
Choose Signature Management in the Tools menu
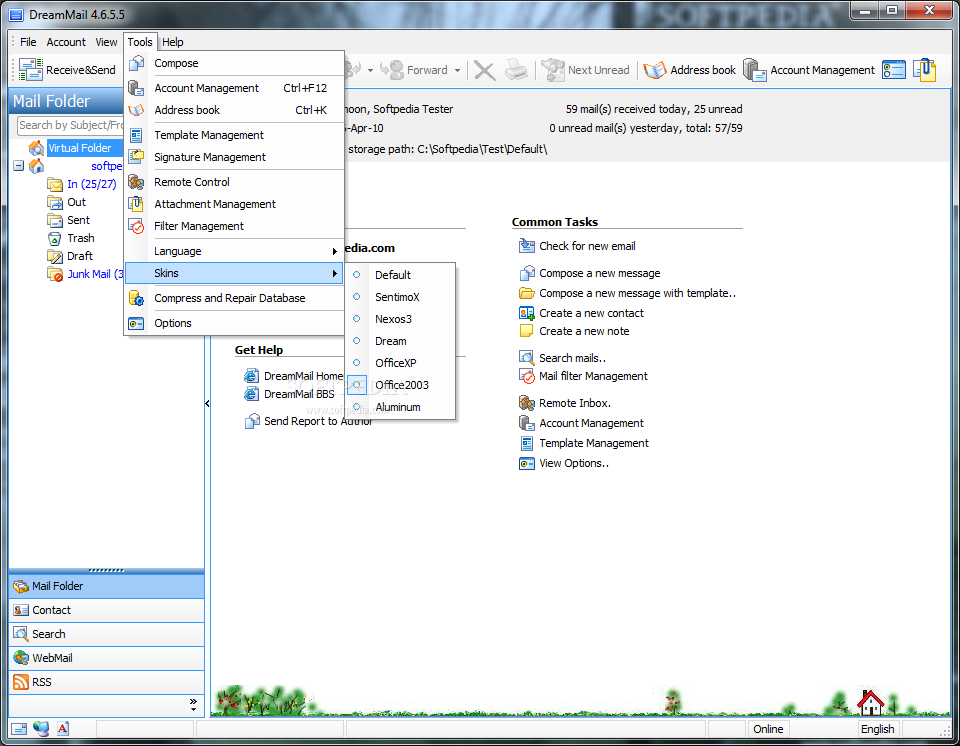coord(234,157)
